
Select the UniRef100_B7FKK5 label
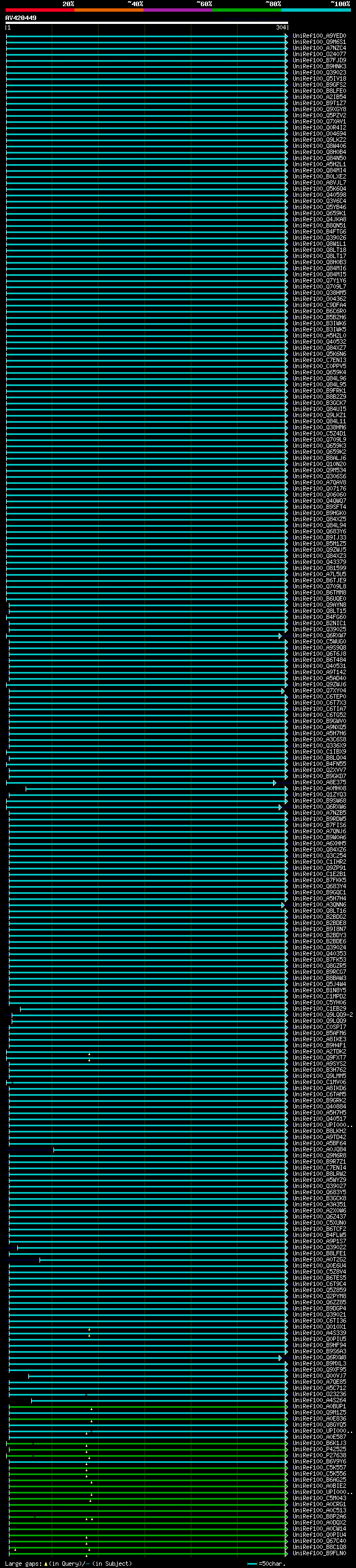click(x=319, y=880)
